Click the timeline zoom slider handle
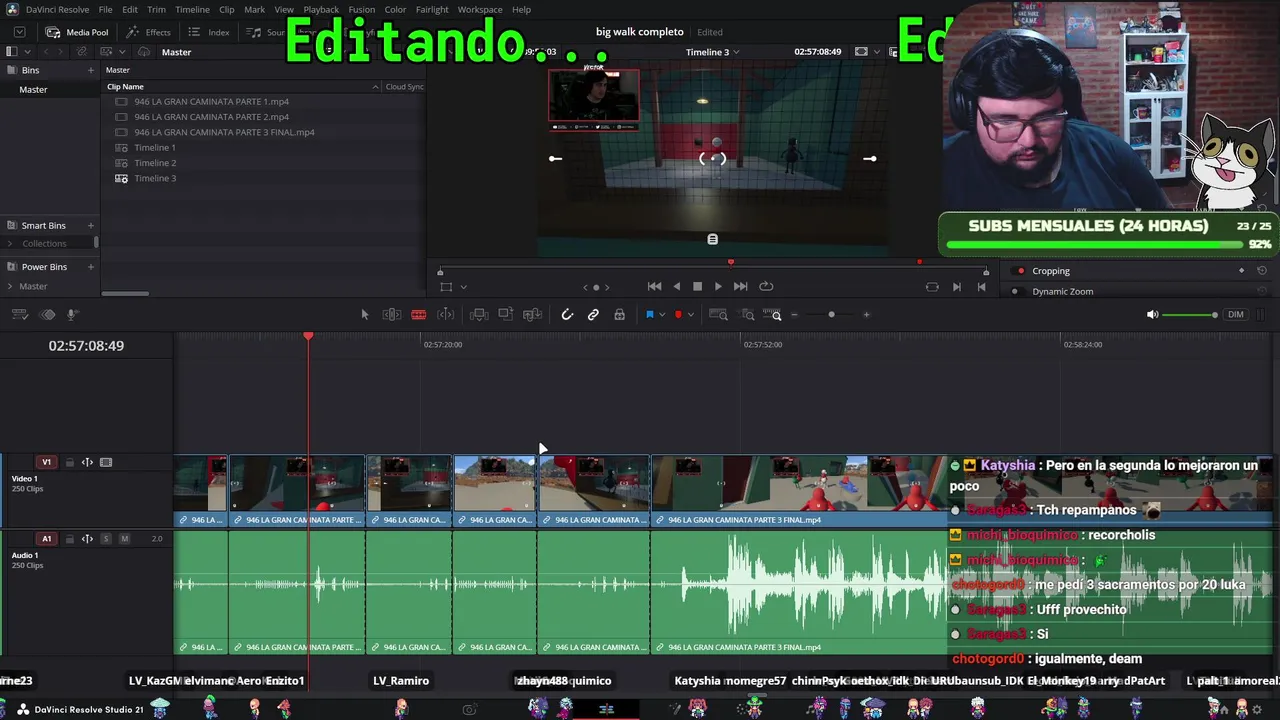This screenshot has width=1280, height=720. coord(831,315)
